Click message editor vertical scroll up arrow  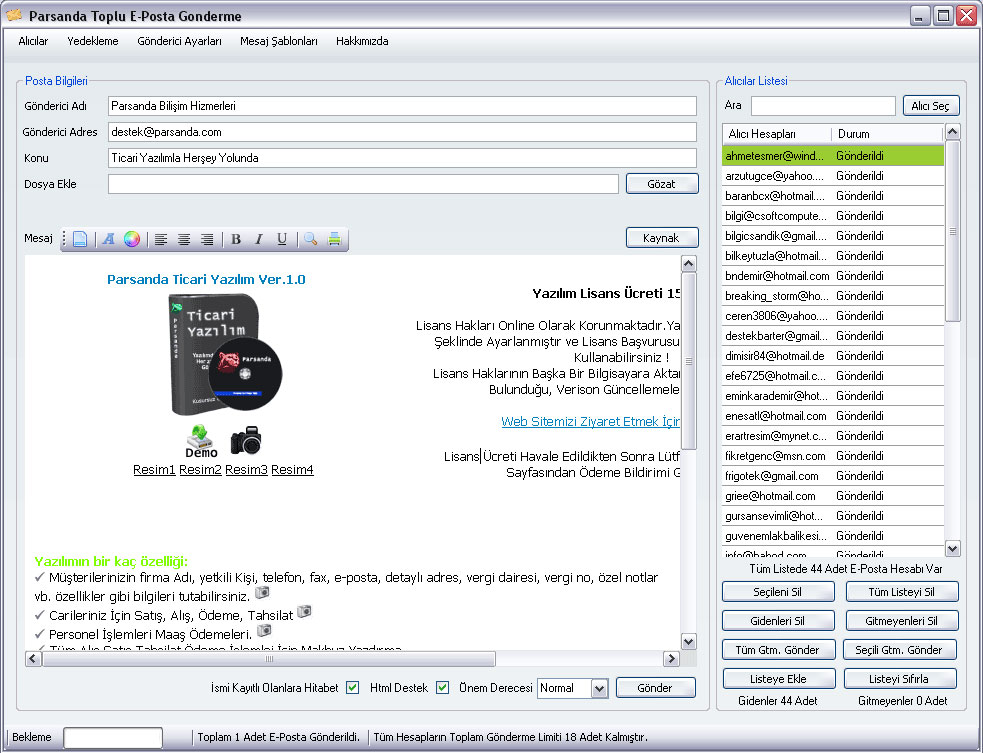688,264
